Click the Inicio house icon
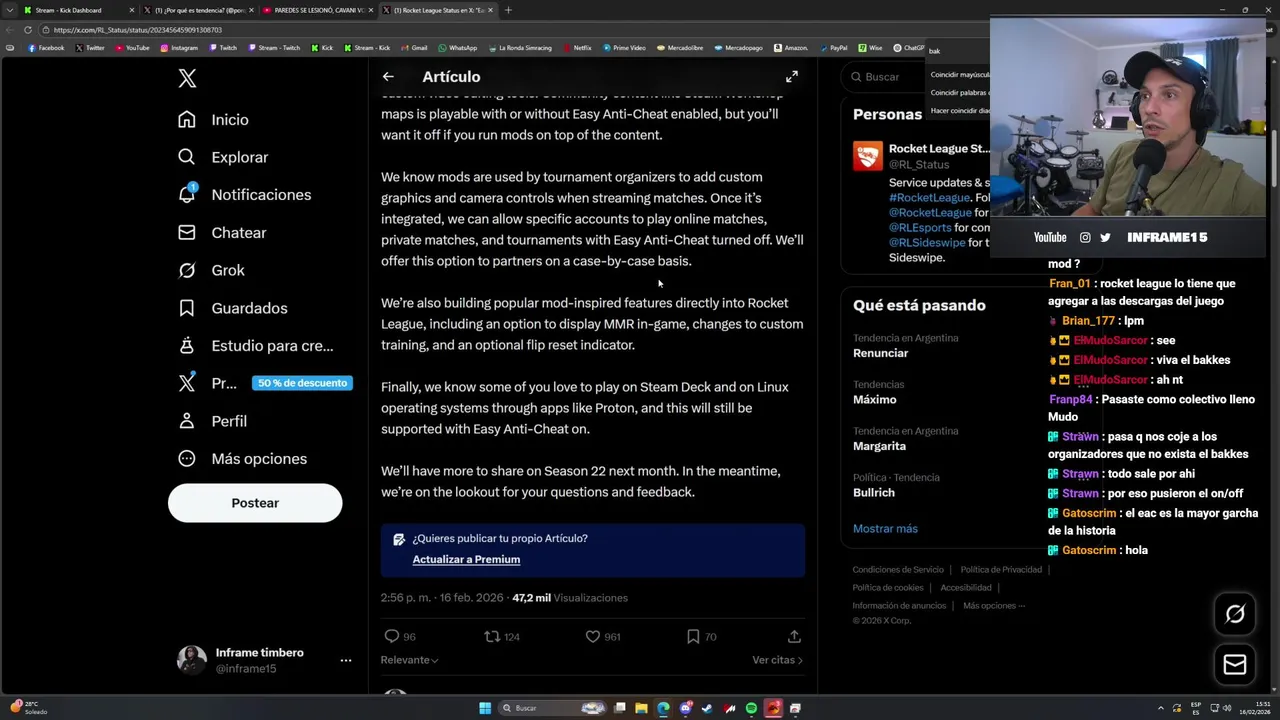 pyautogui.click(x=187, y=119)
